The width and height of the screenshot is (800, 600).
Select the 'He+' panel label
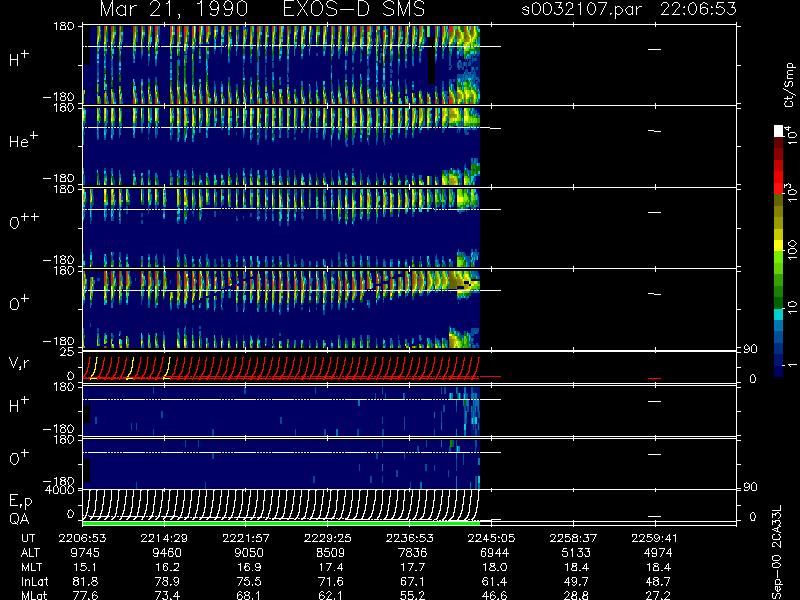(x=23, y=140)
